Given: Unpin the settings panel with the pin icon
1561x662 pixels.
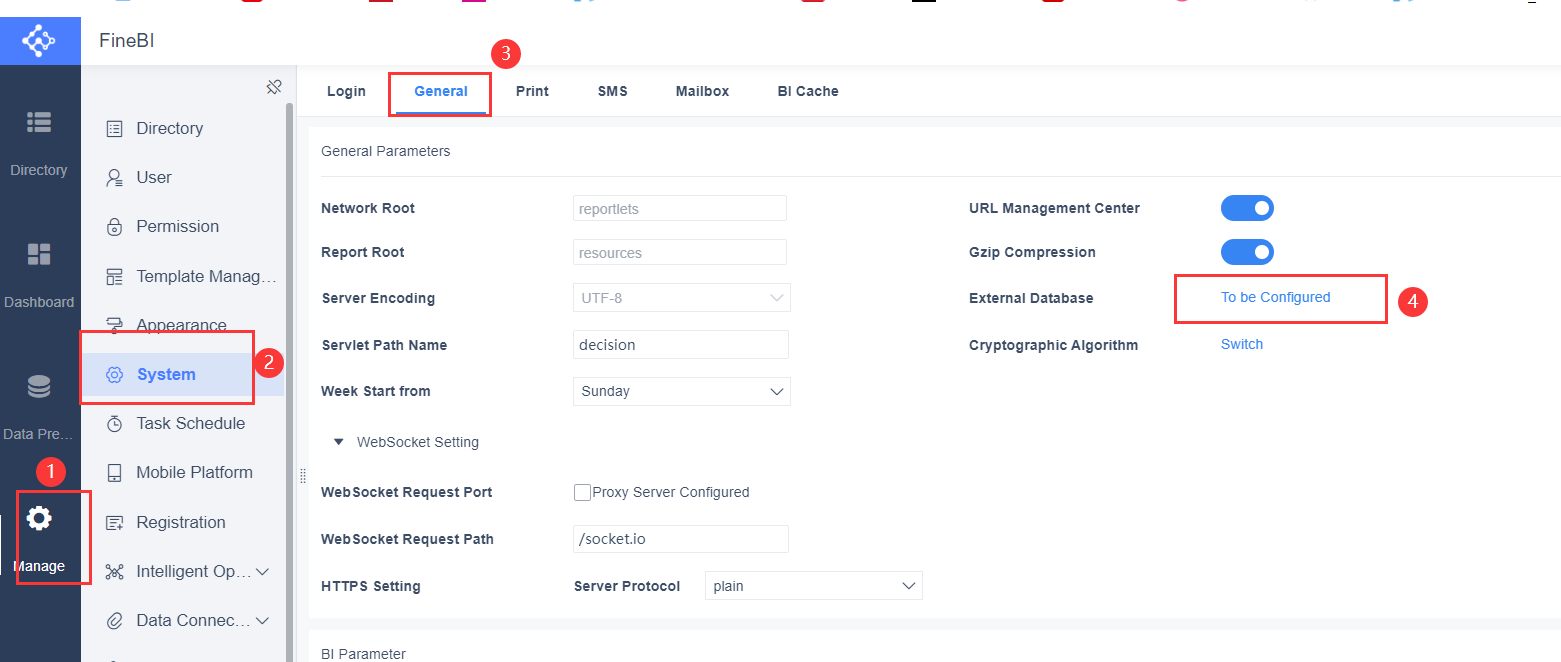Looking at the screenshot, I should pyautogui.click(x=274, y=87).
